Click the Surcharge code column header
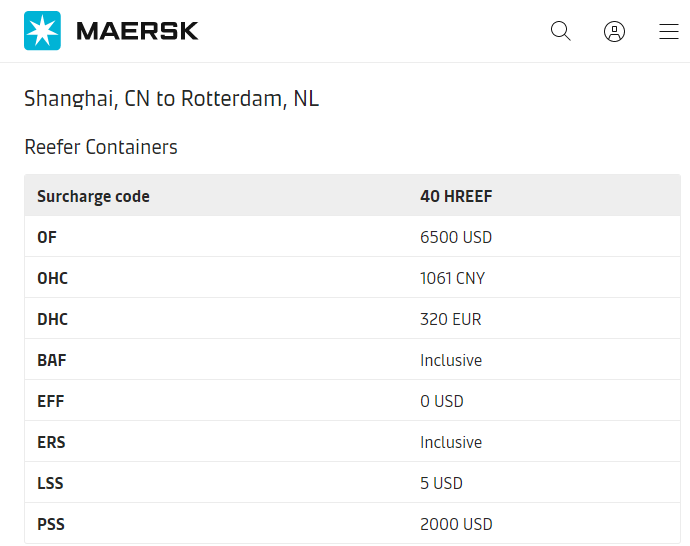 [93, 196]
